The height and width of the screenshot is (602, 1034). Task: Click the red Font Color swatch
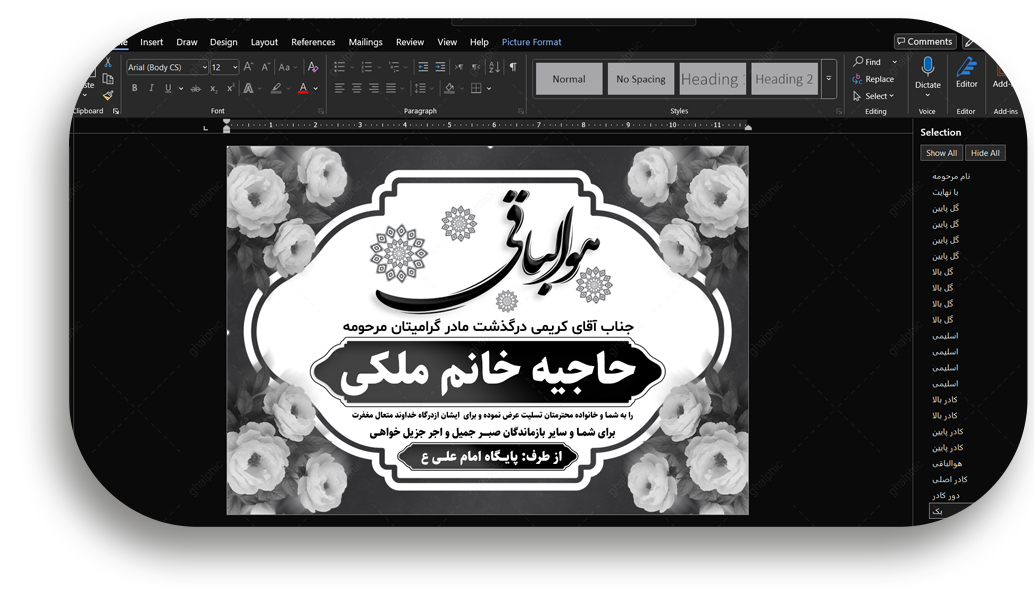303,88
